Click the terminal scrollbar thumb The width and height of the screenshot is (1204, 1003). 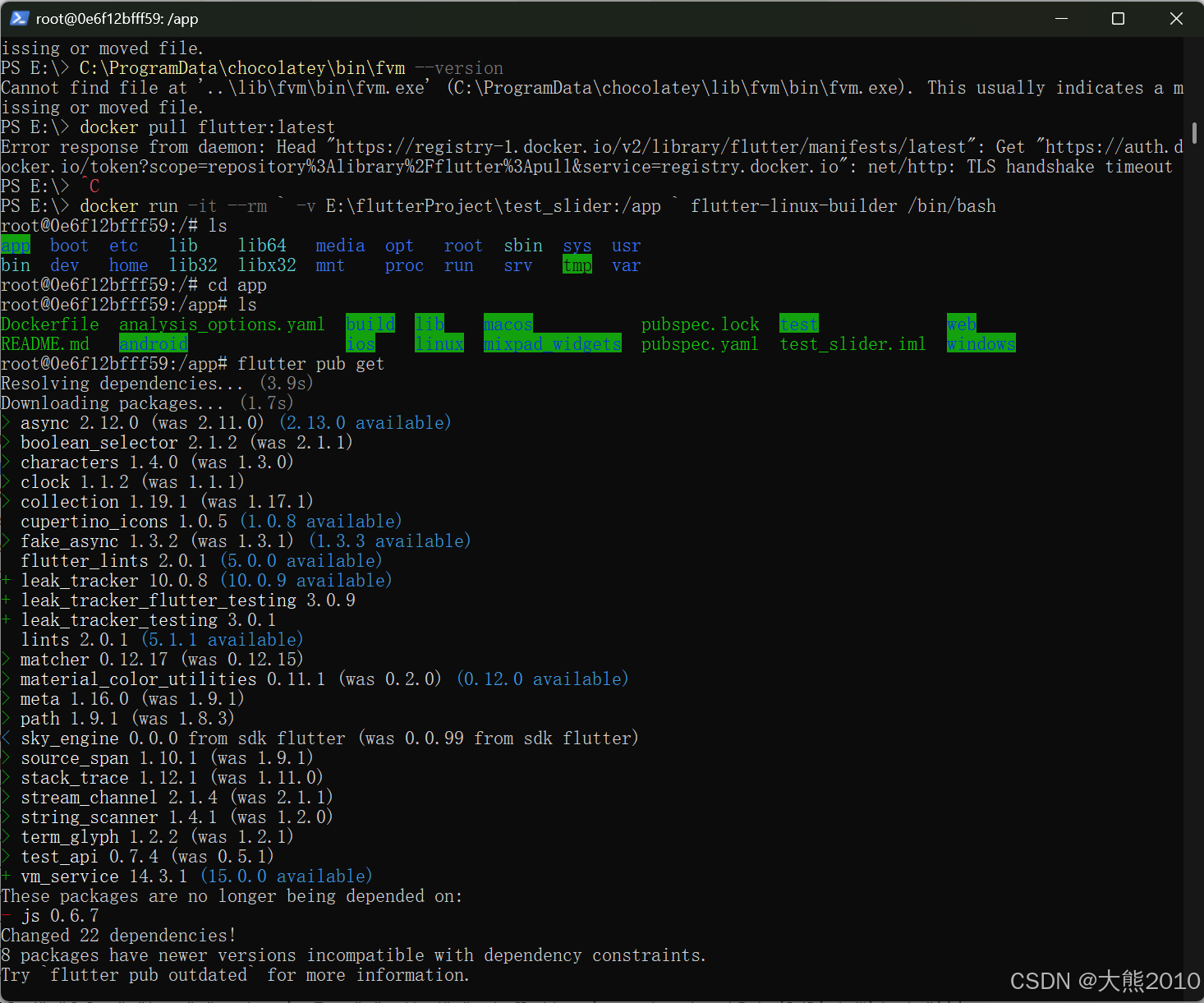pyautogui.click(x=1195, y=131)
